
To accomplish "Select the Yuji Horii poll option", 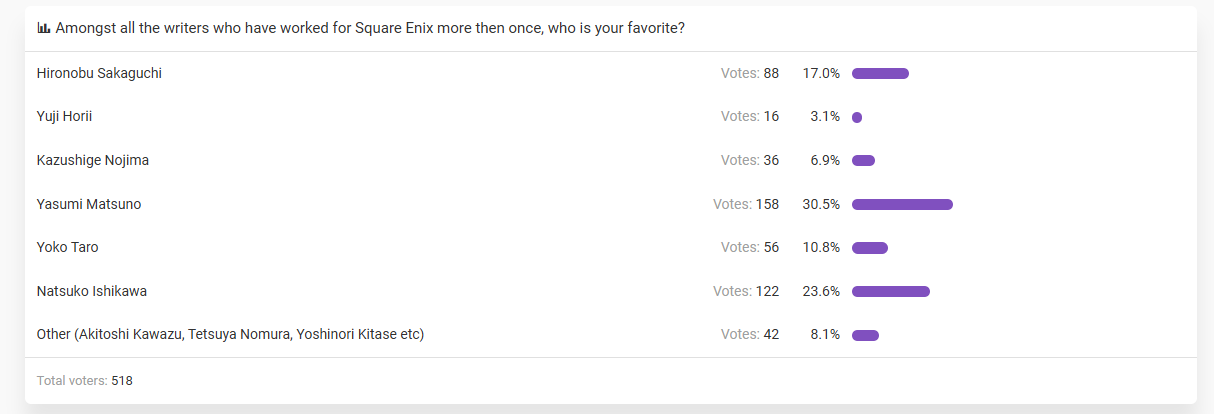I will tap(64, 116).
